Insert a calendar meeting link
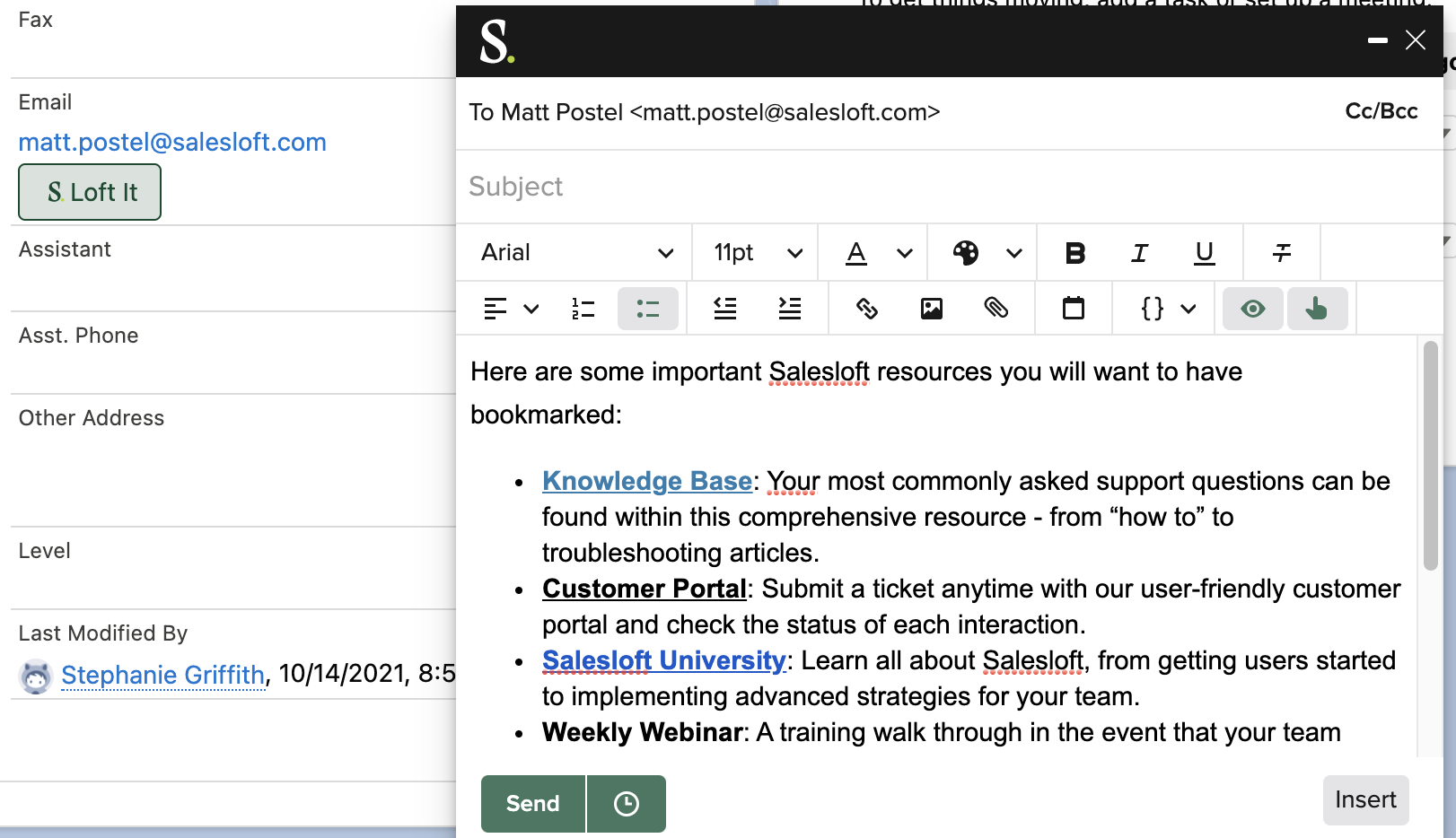Viewport: 1456px width, 838px height. coord(1074,309)
